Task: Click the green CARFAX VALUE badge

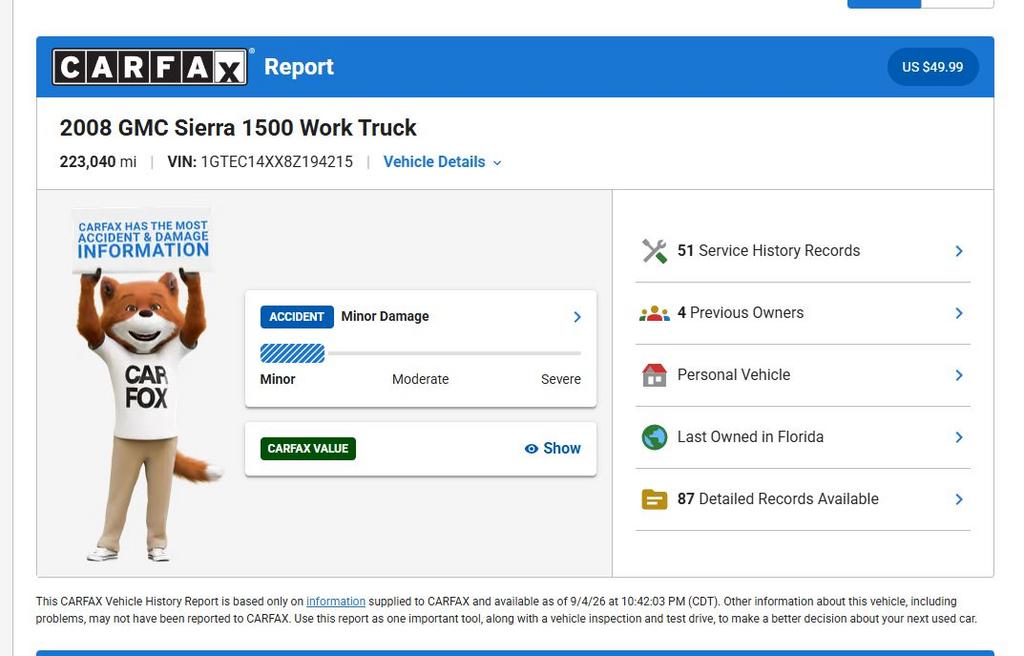Action: 308,449
